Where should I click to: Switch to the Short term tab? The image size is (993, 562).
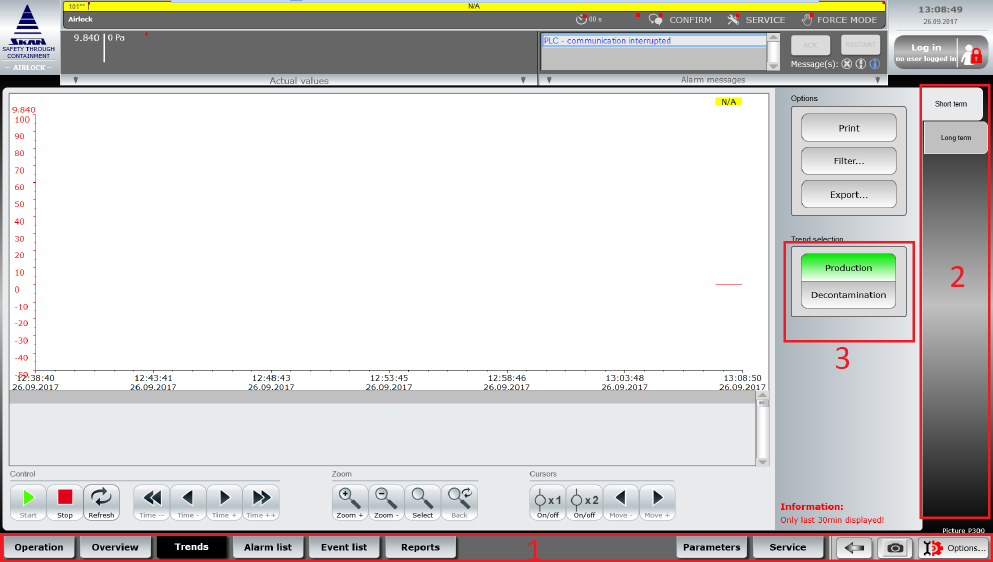(x=951, y=104)
